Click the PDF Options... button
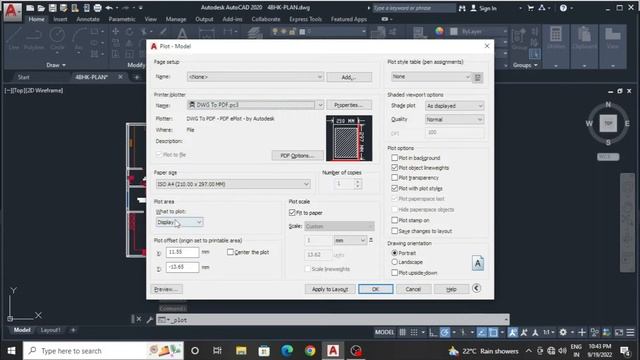 (x=298, y=156)
